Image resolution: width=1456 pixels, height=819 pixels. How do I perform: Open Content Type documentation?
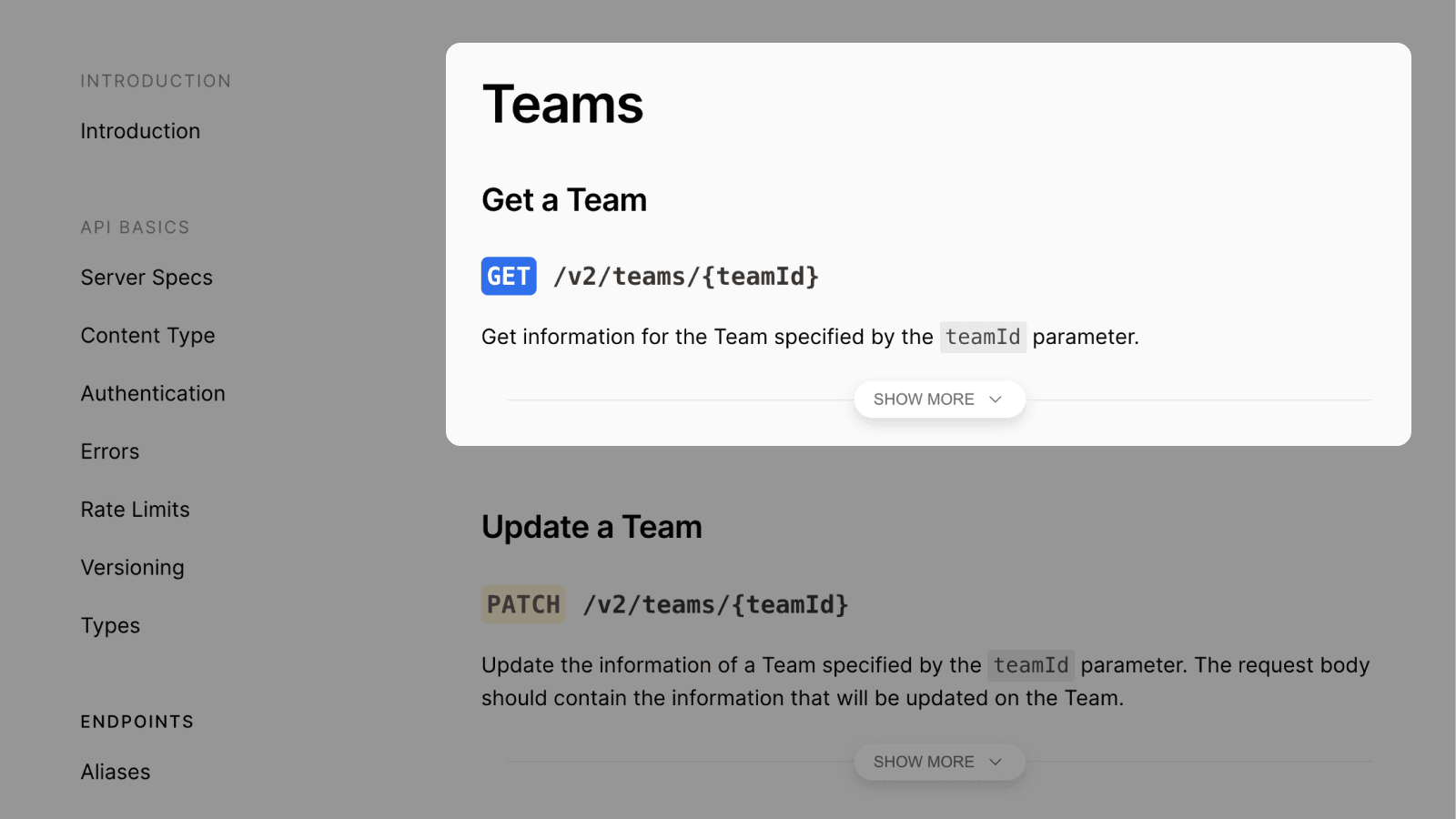click(x=147, y=336)
